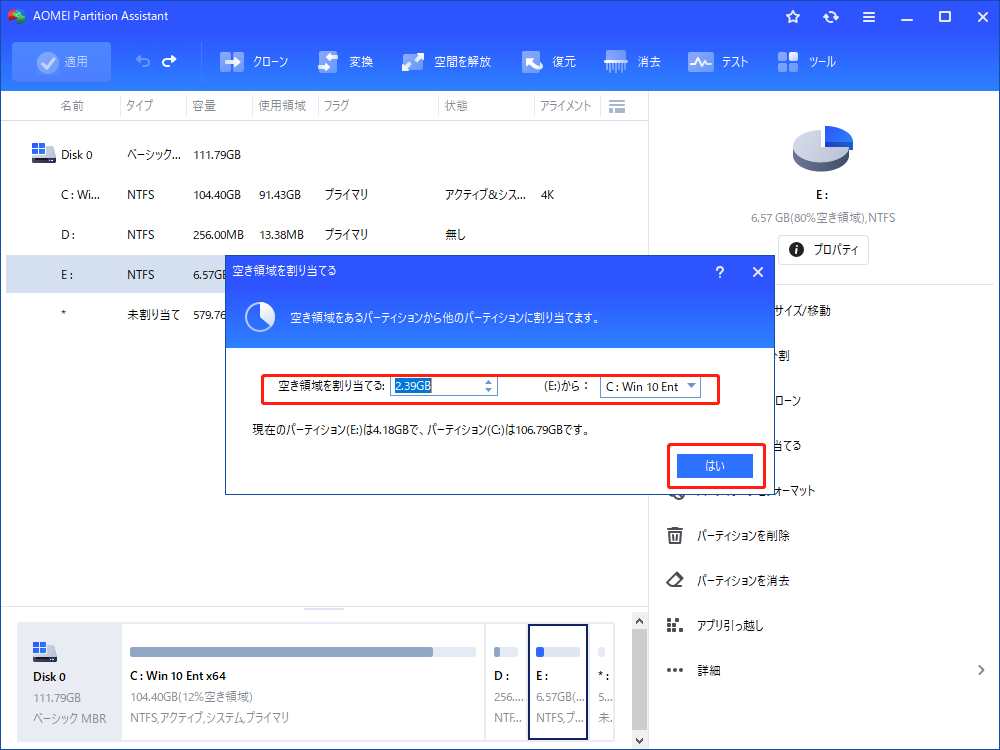This screenshot has height=750, width=1000.
Task: Sort by the 使用領域 column header
Action: (282, 106)
